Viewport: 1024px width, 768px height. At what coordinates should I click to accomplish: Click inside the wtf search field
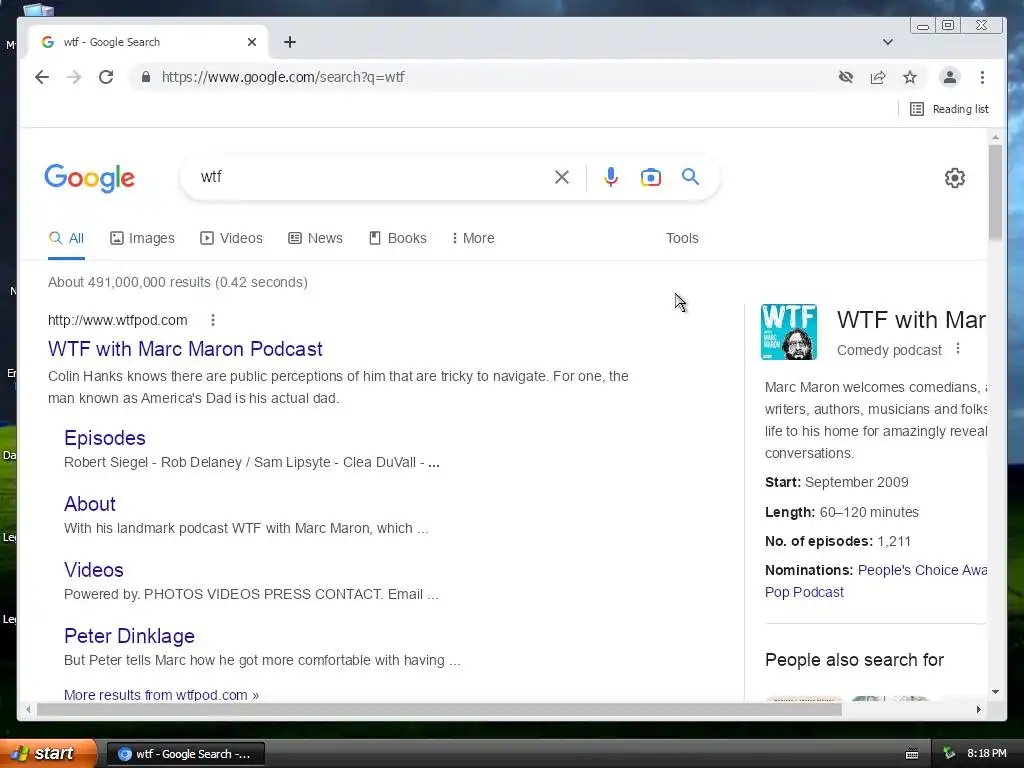coord(372,177)
